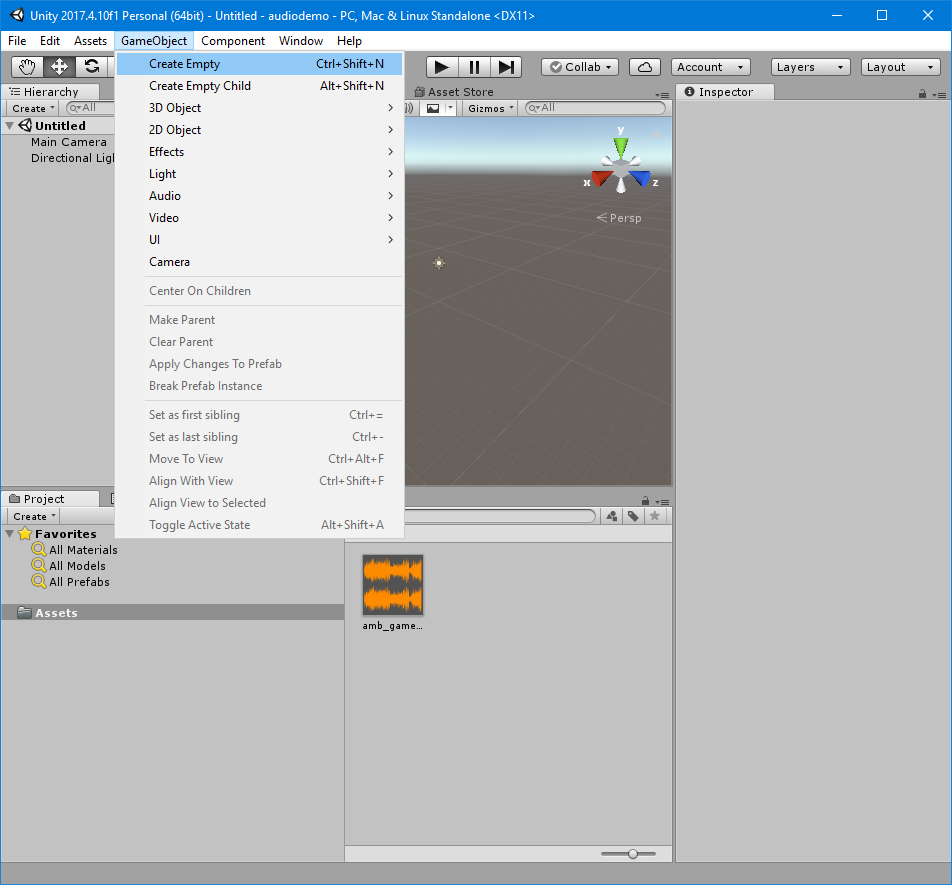Choose Camera from the GameObject menu
This screenshot has width=952, height=885.
(x=259, y=262)
